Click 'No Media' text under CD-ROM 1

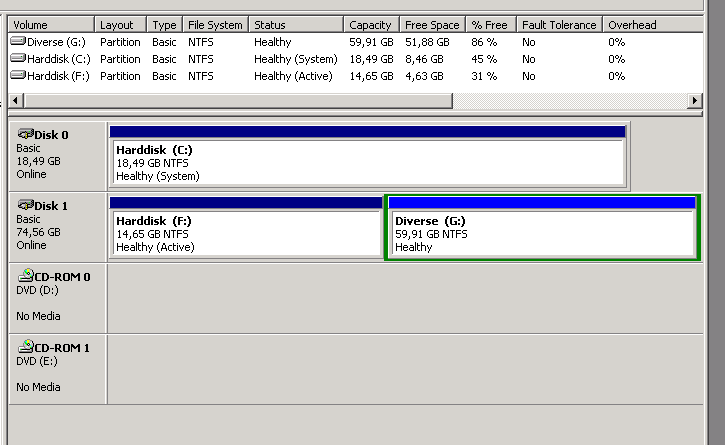[x=38, y=387]
